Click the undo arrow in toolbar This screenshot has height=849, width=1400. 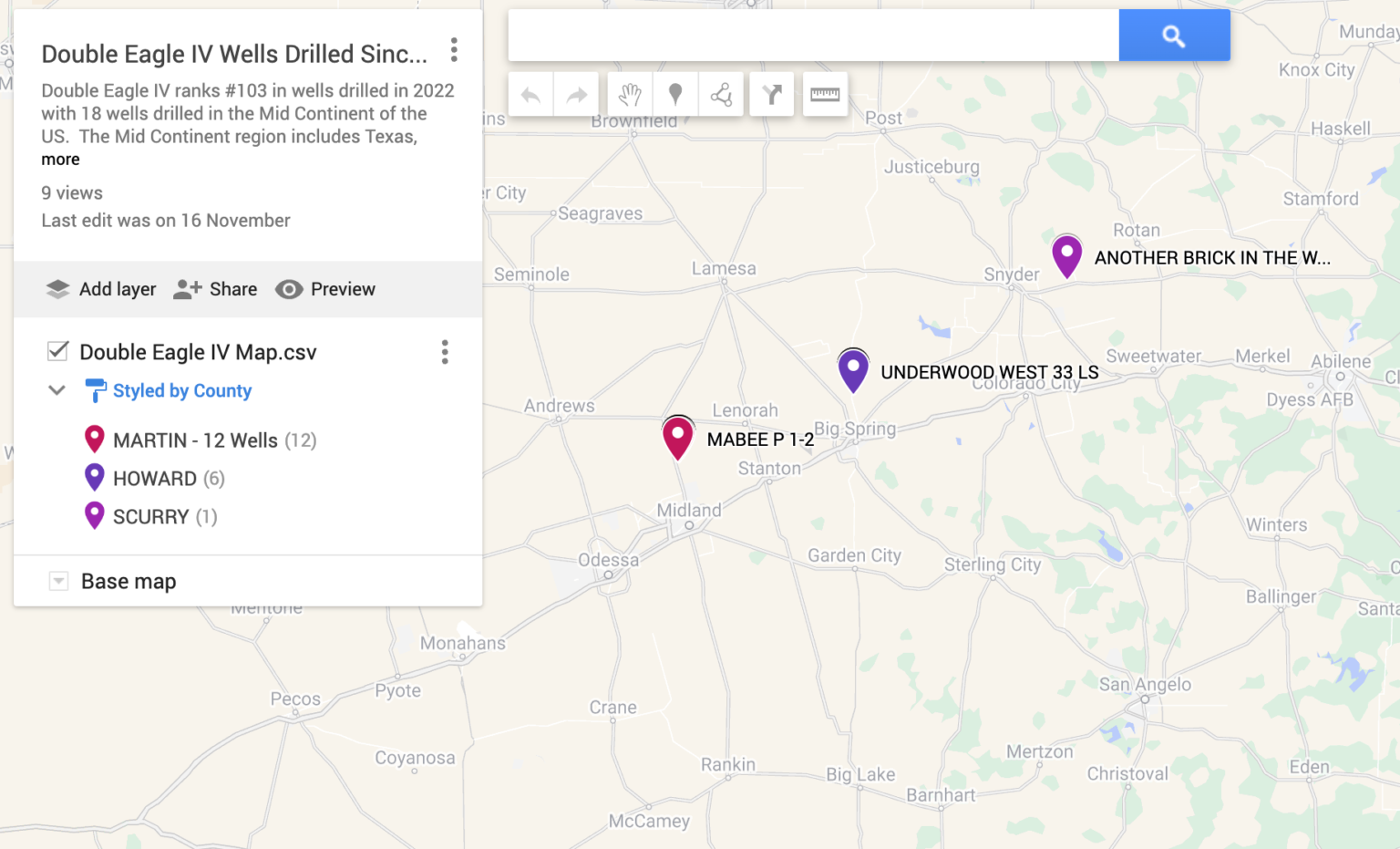coord(530,95)
